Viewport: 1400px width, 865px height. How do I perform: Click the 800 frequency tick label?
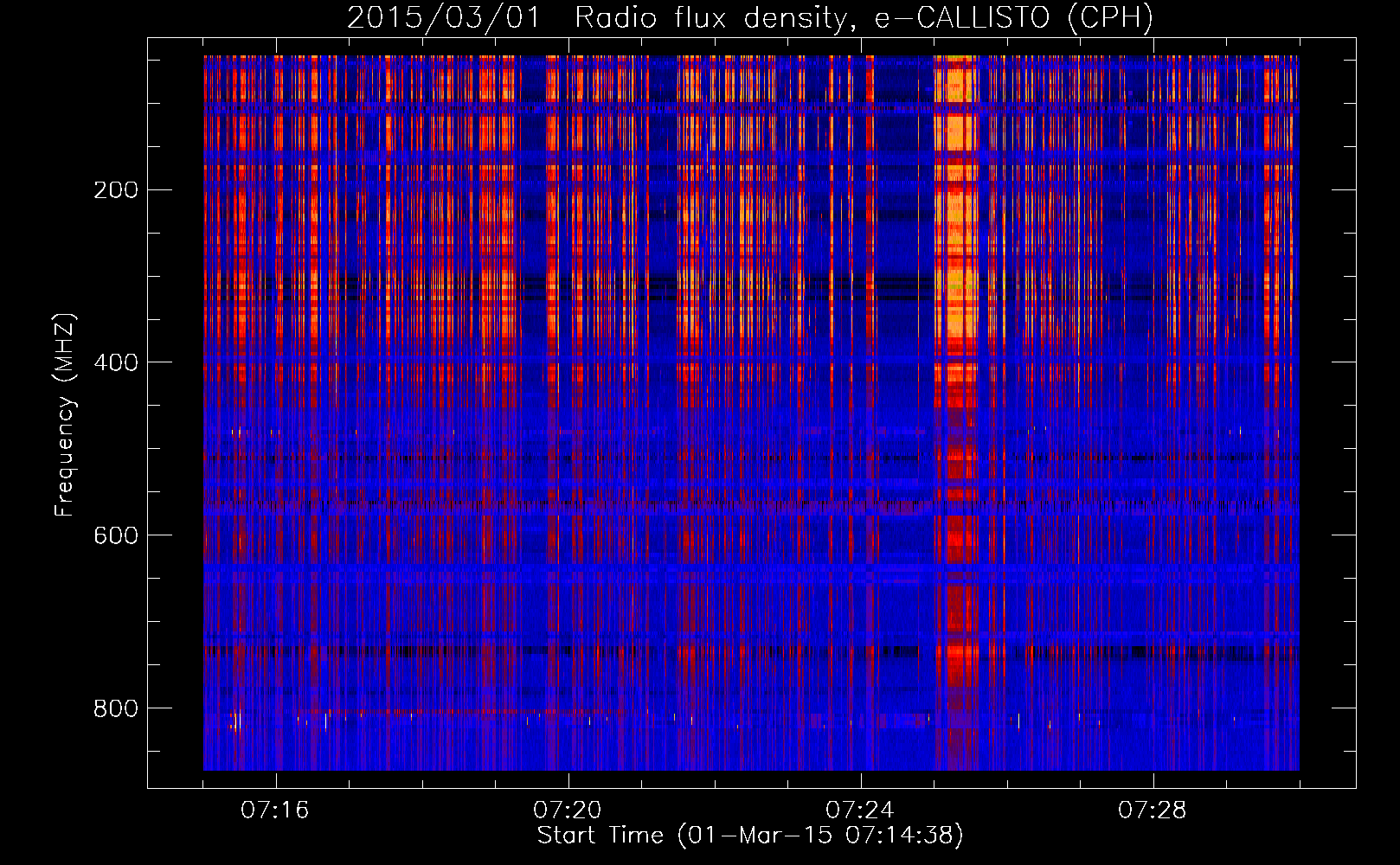coord(115,708)
